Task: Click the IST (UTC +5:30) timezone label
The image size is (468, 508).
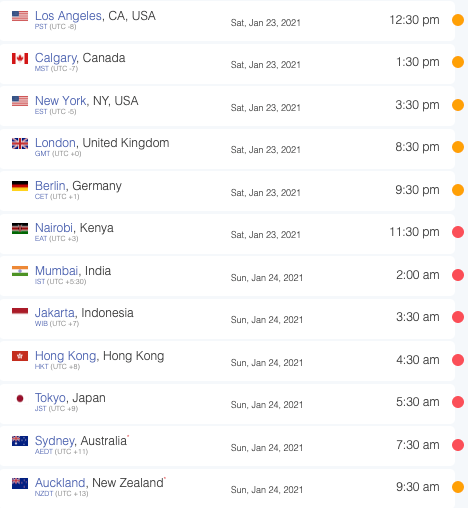Action: point(60,282)
